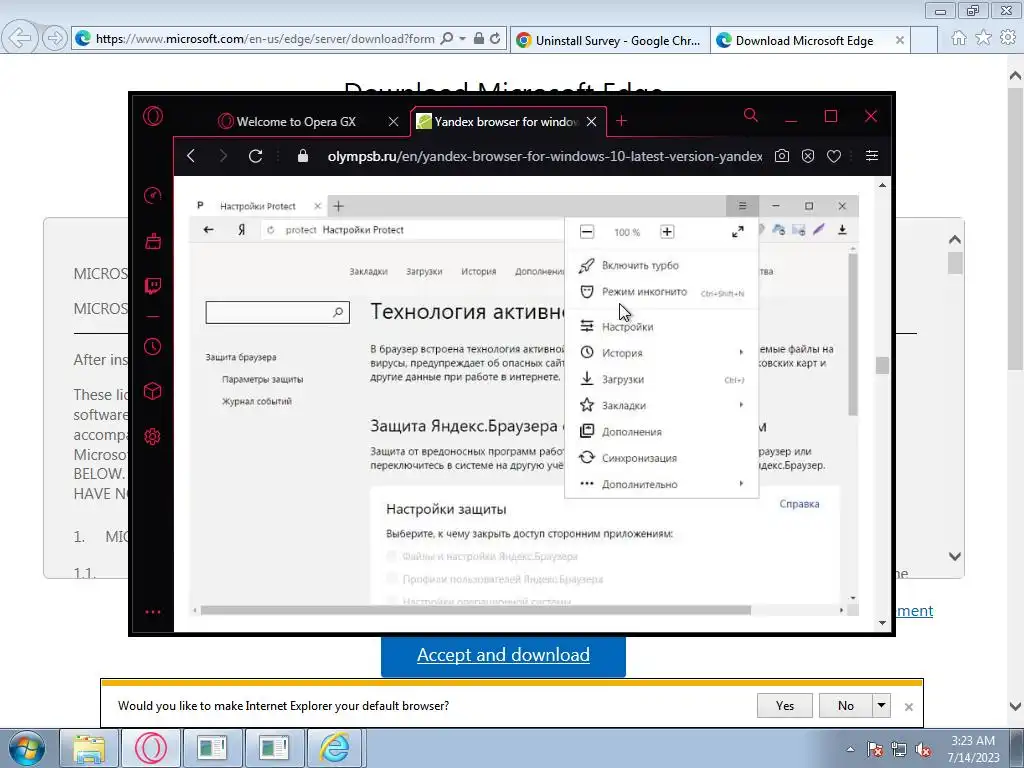Open Windows Explorer folder taskbar icon
Screen dimensions: 1024x768
89,748
